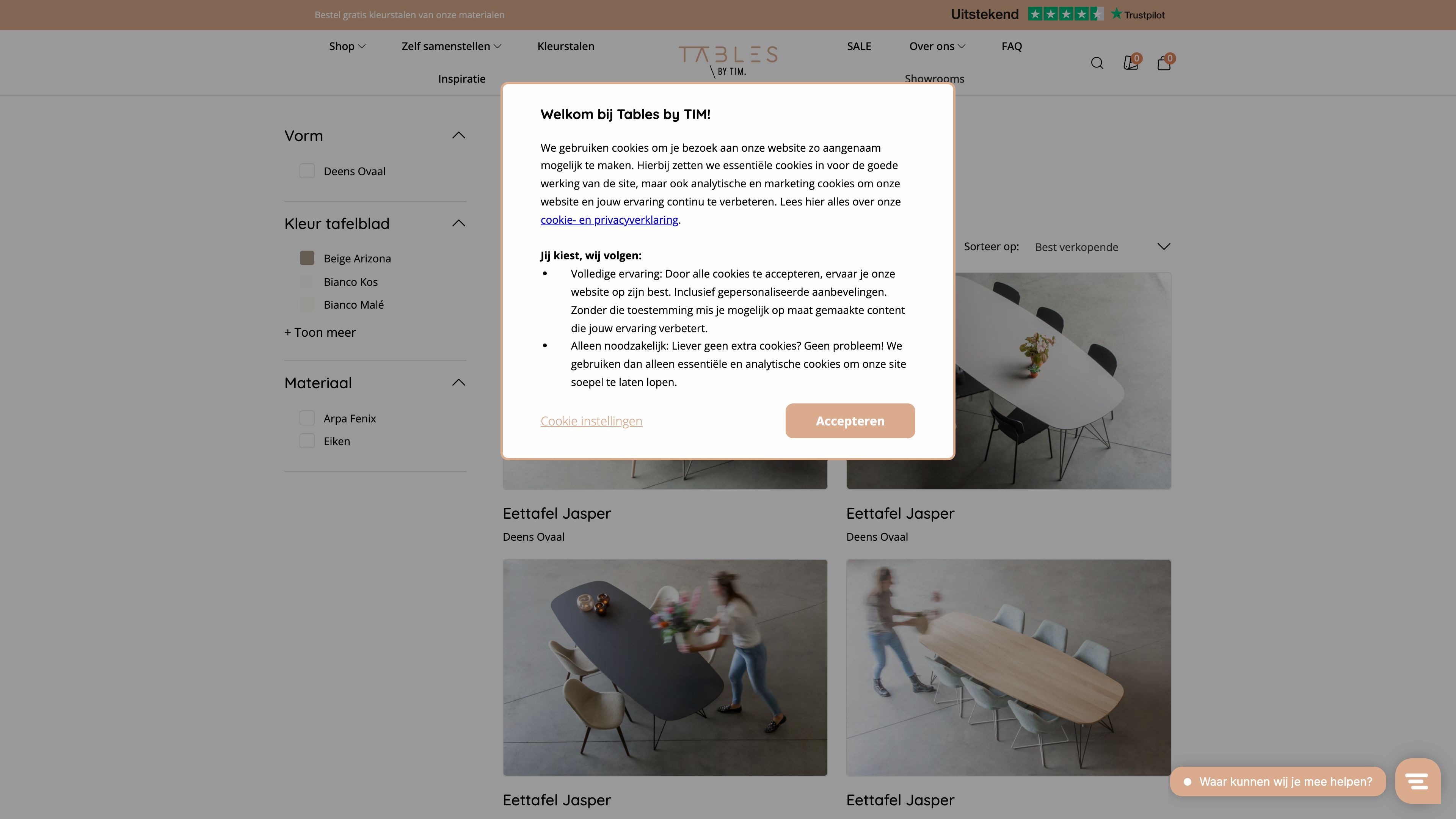Go to the SALE menu item
This screenshot has width=1456, height=819.
(x=858, y=46)
